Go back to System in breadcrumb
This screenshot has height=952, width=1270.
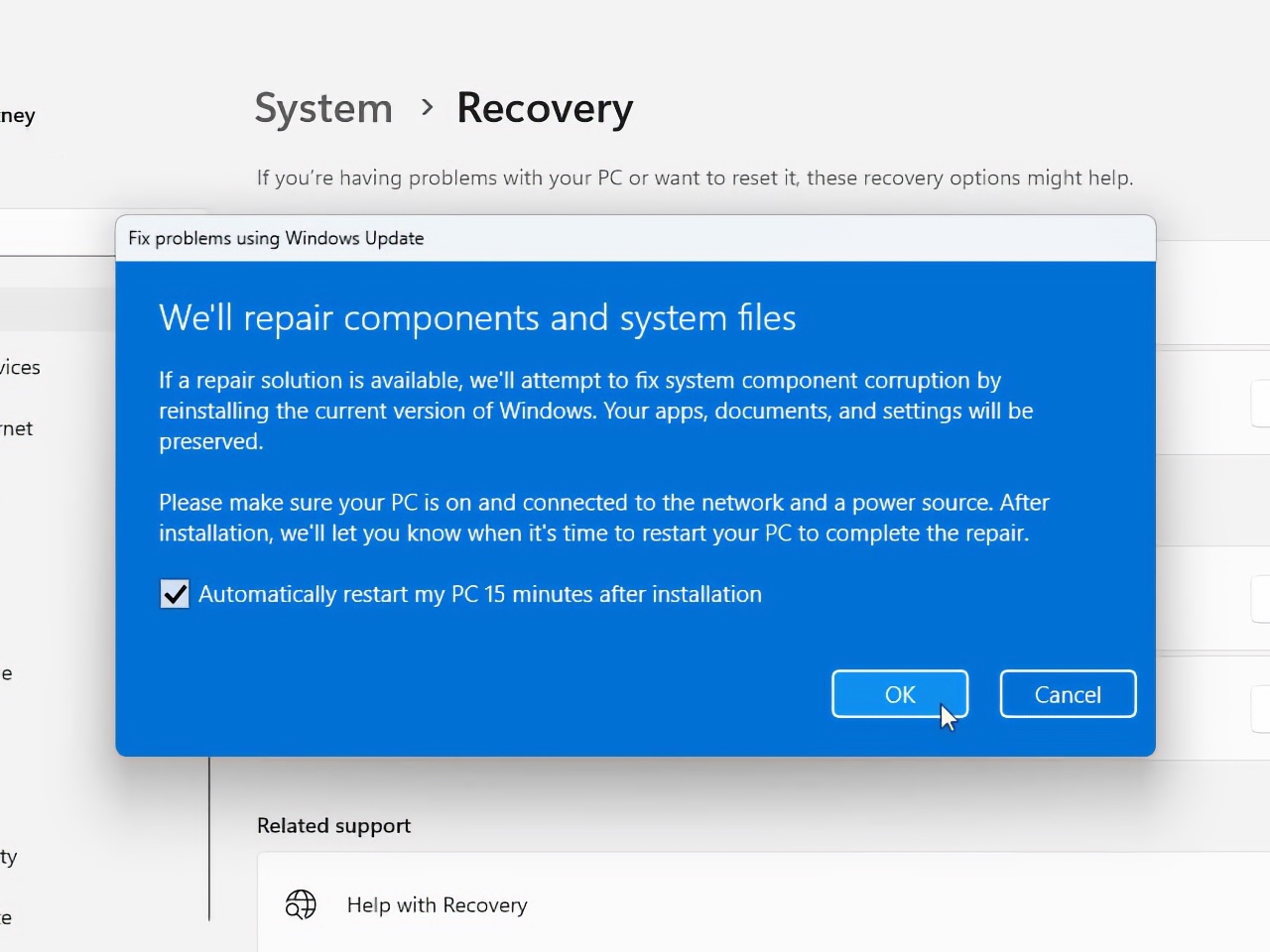click(323, 108)
